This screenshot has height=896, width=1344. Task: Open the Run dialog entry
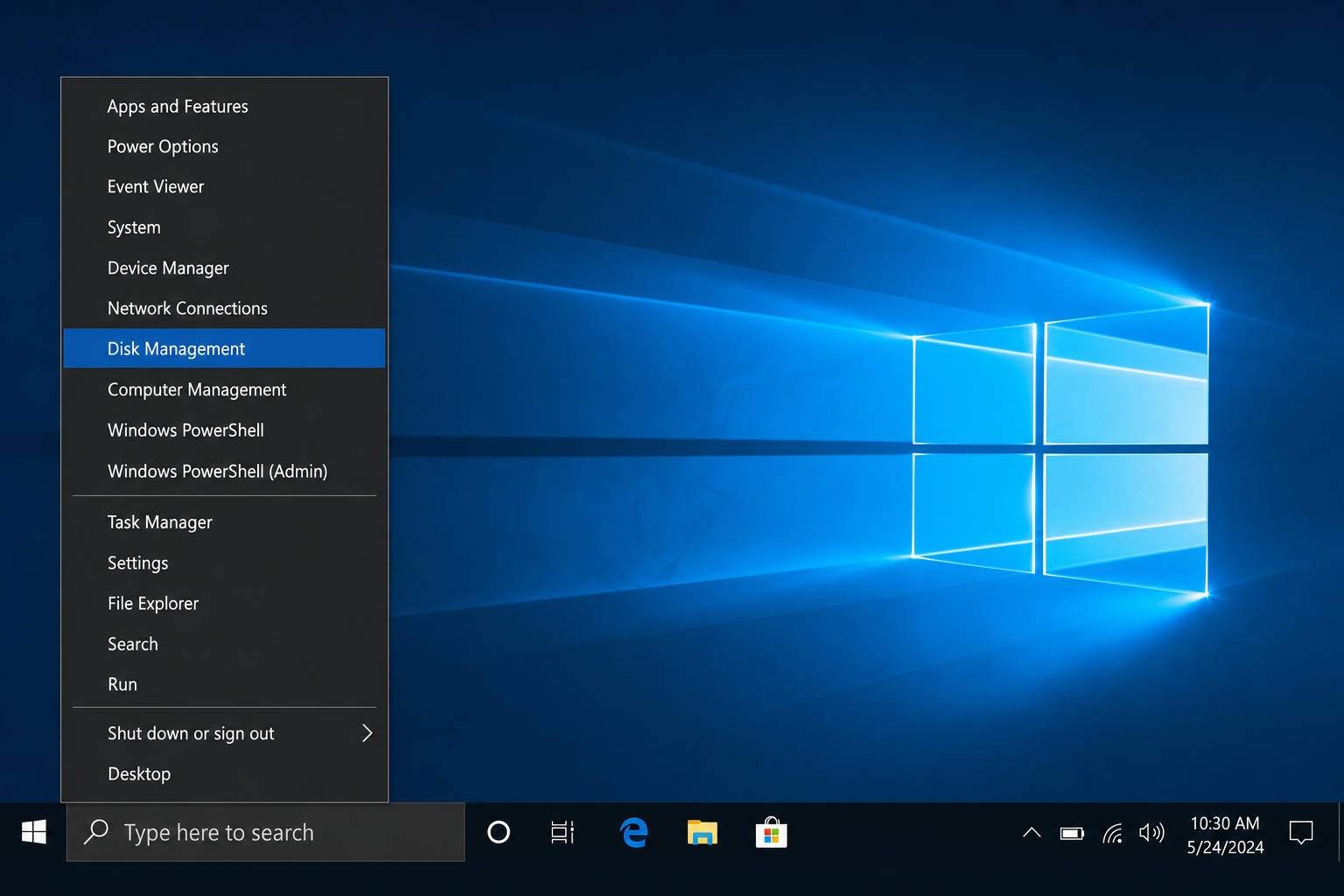coord(225,684)
